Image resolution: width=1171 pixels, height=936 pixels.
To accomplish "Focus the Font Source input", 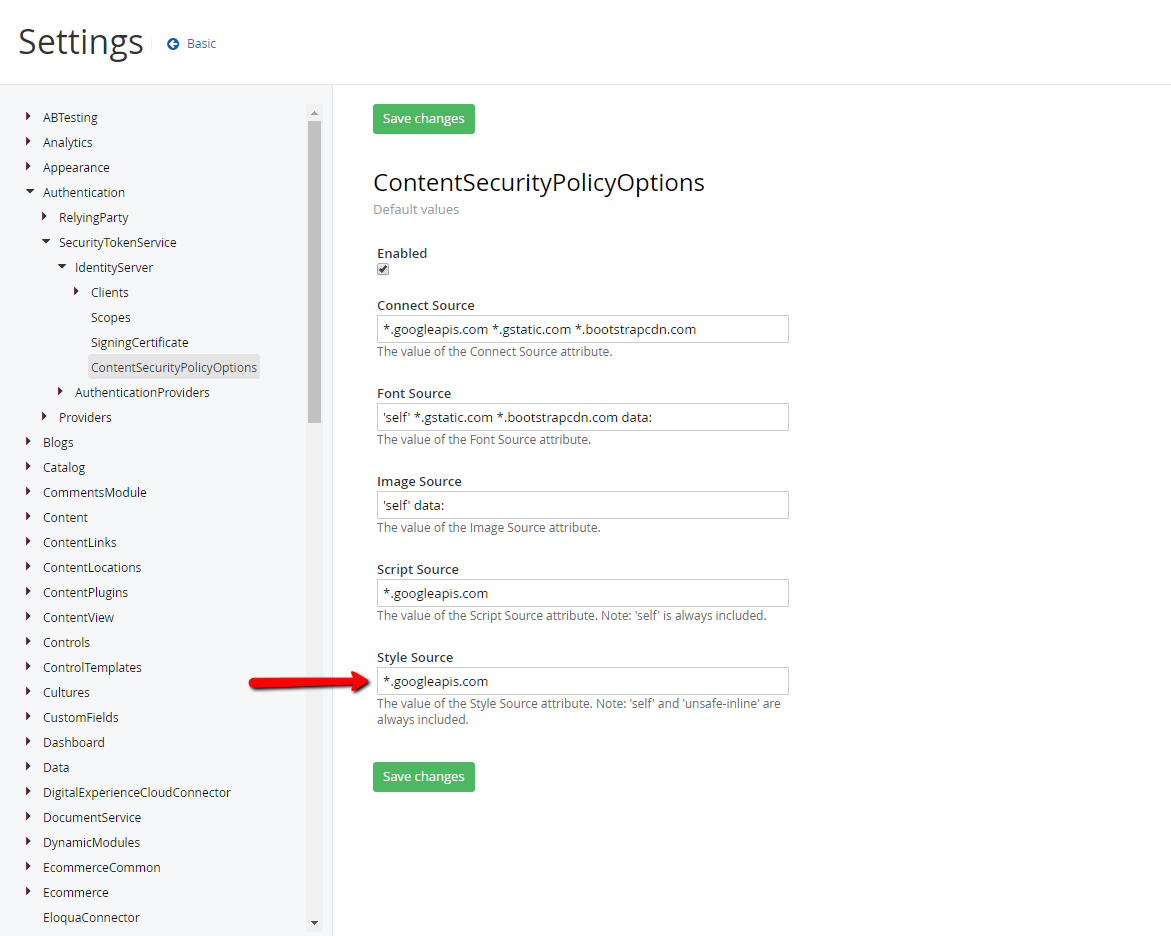I will pyautogui.click(x=583, y=418).
